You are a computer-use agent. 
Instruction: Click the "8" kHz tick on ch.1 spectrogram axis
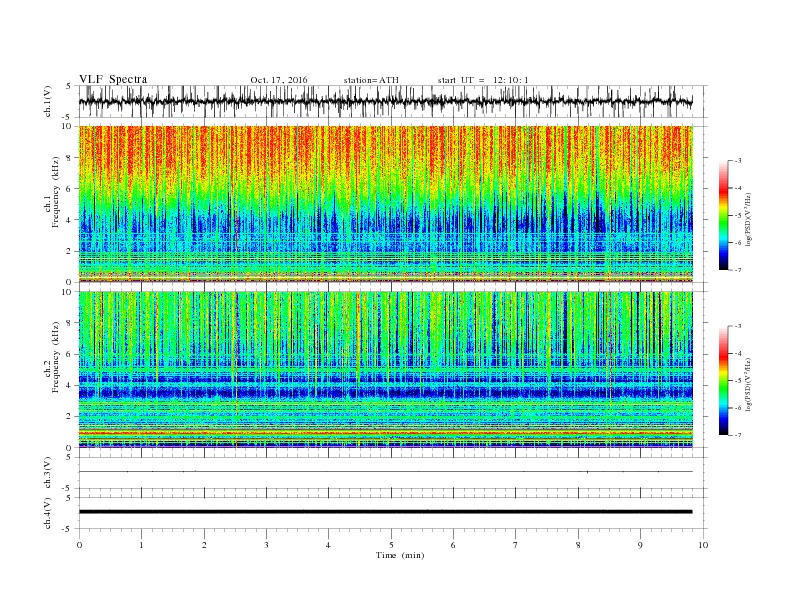point(70,158)
